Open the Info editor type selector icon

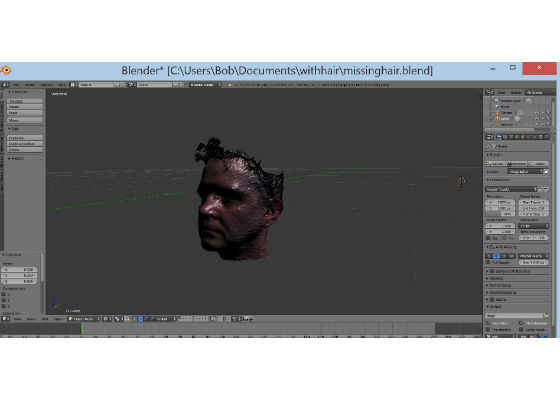(5, 85)
